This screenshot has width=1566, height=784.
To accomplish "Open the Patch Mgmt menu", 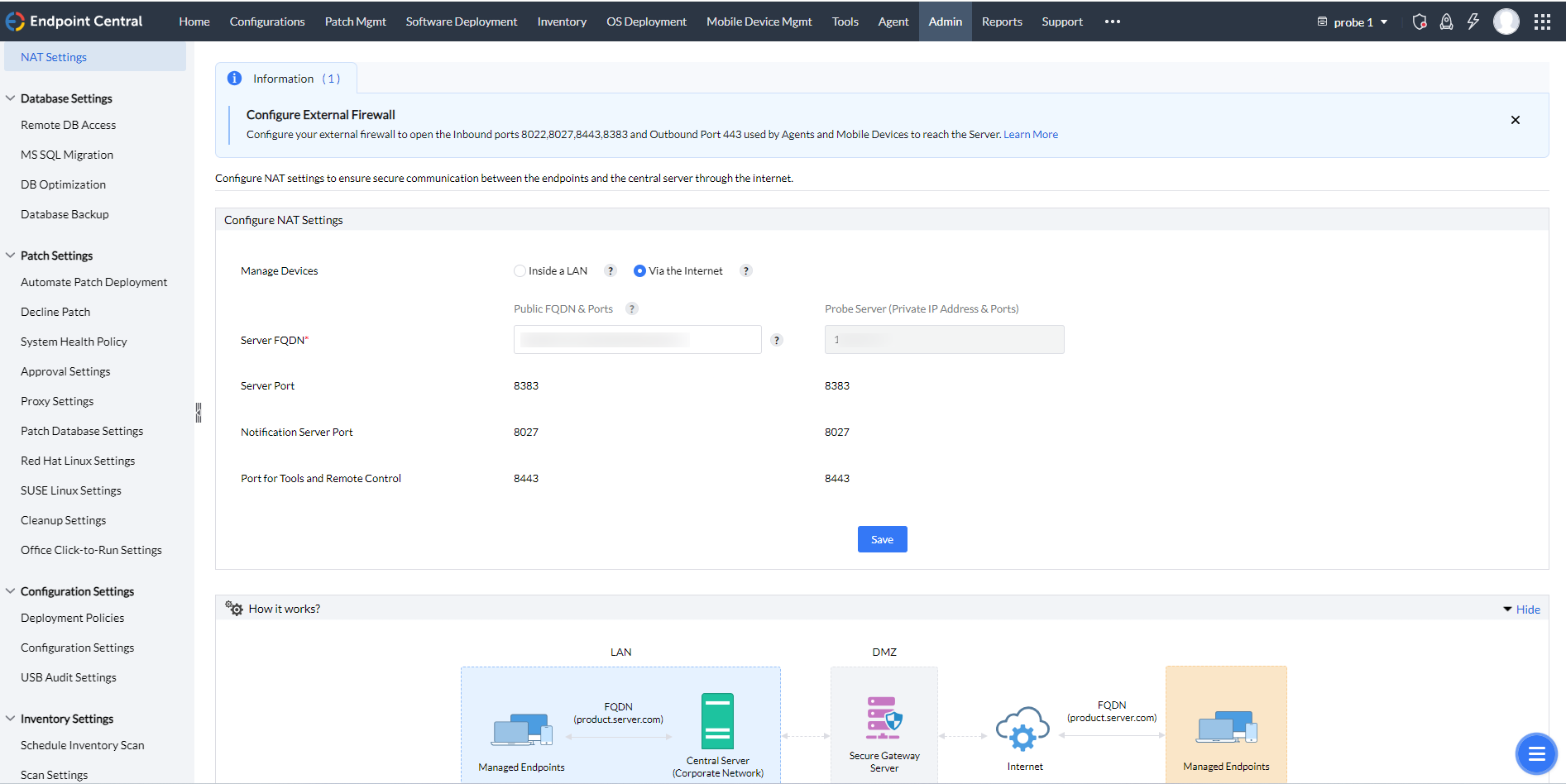I will click(356, 22).
